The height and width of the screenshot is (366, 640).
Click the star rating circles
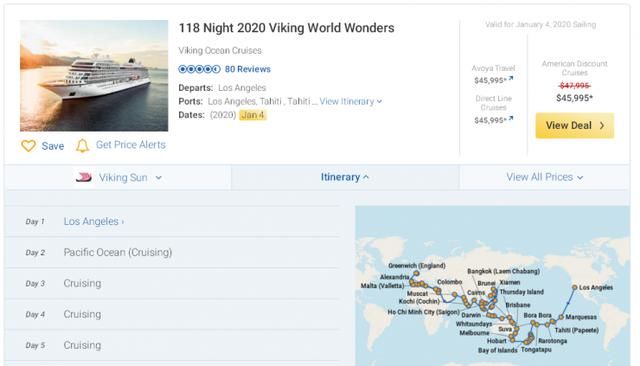click(199, 69)
